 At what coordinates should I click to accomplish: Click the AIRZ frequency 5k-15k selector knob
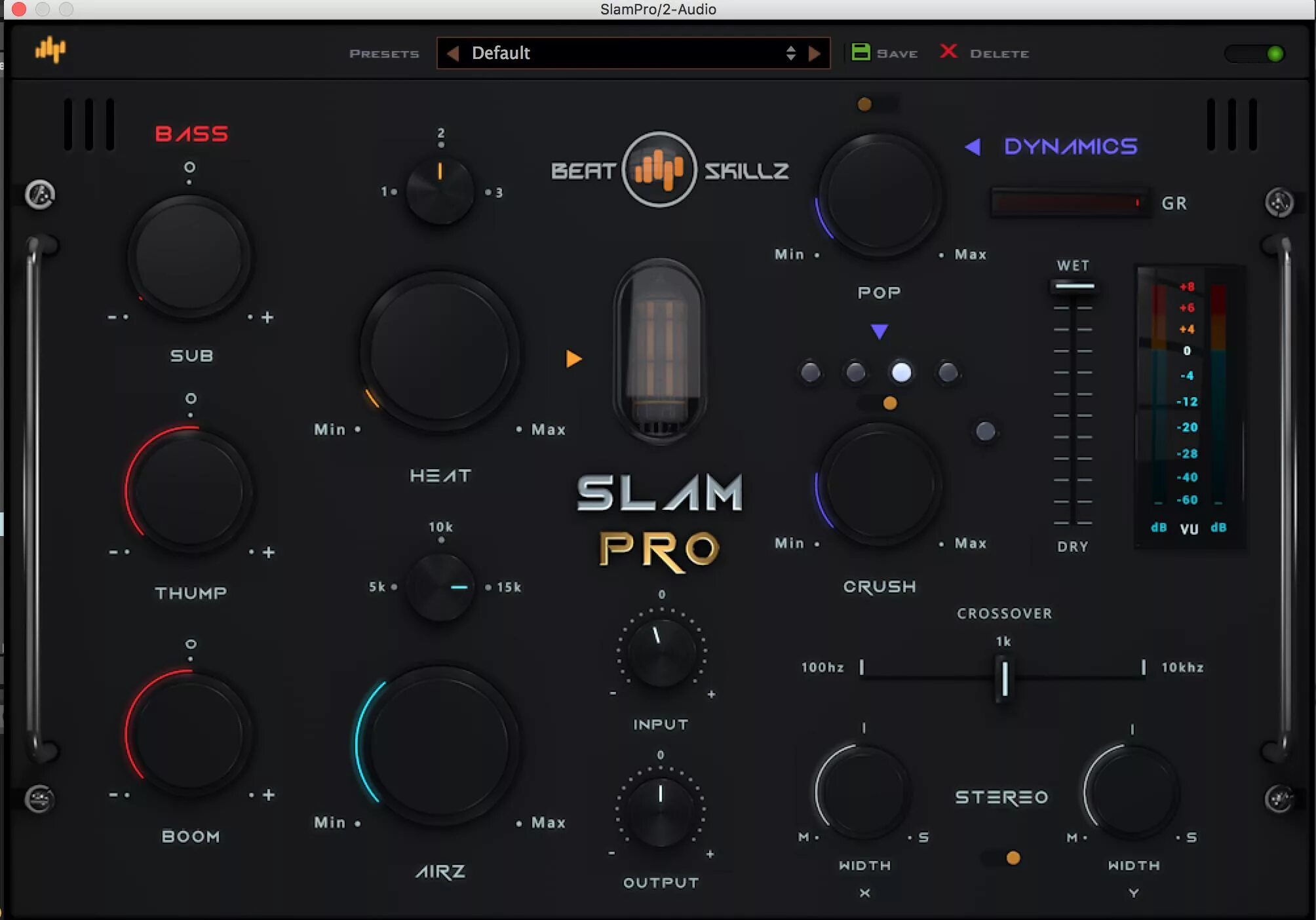click(440, 586)
